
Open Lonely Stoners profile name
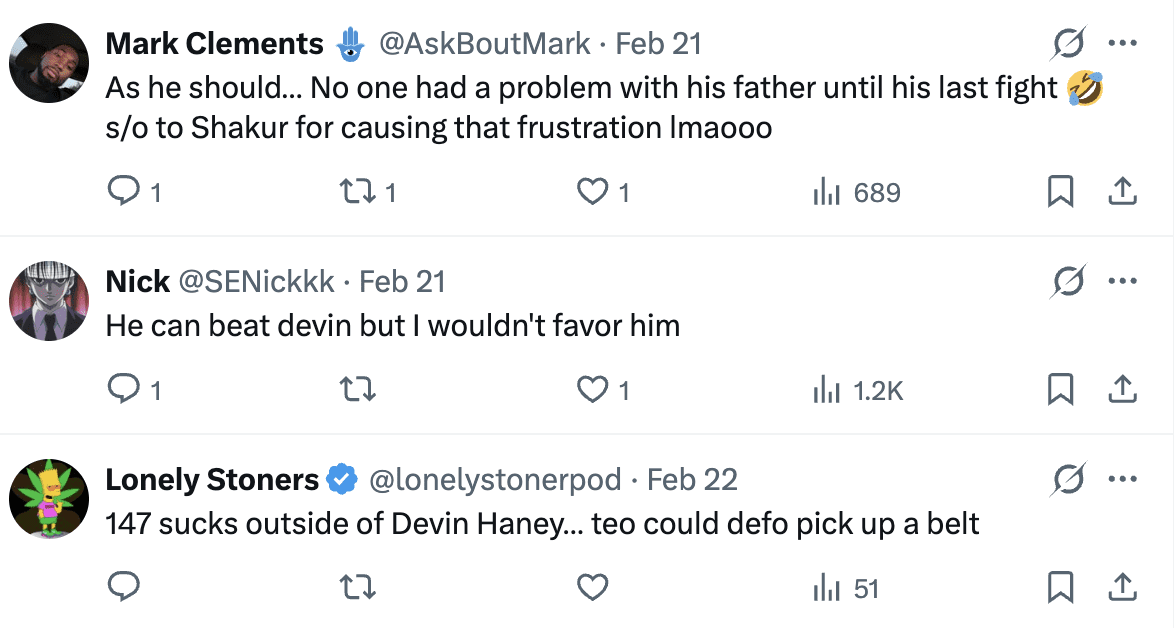point(212,480)
